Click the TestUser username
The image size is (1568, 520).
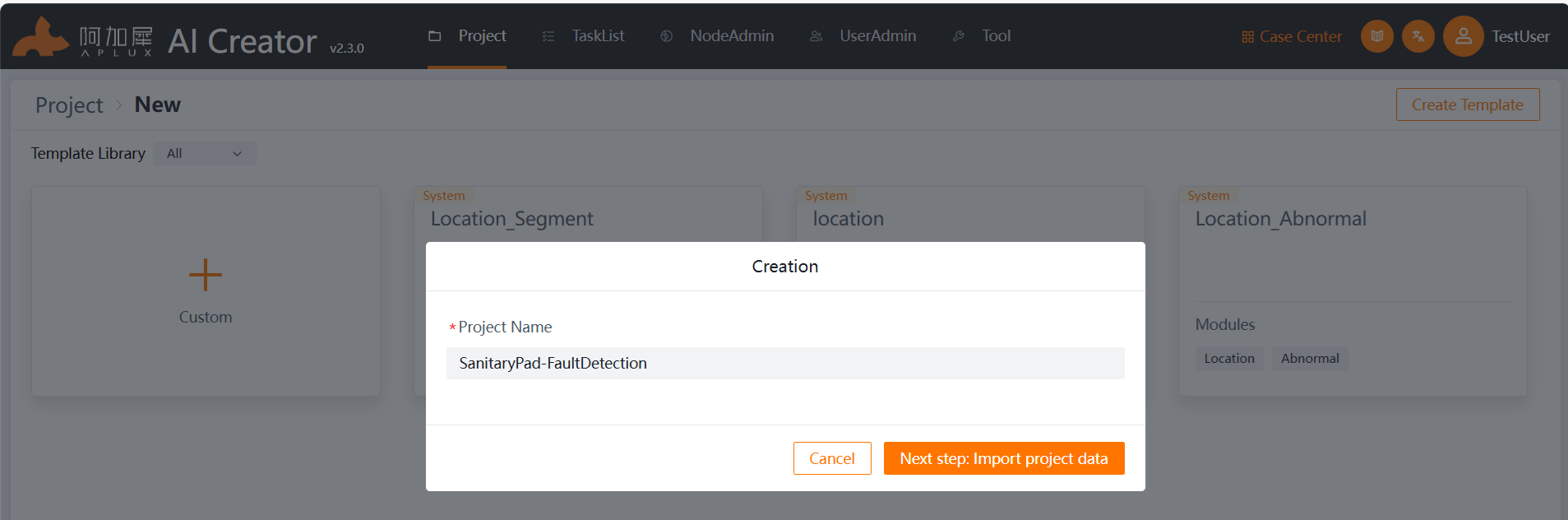click(1520, 37)
